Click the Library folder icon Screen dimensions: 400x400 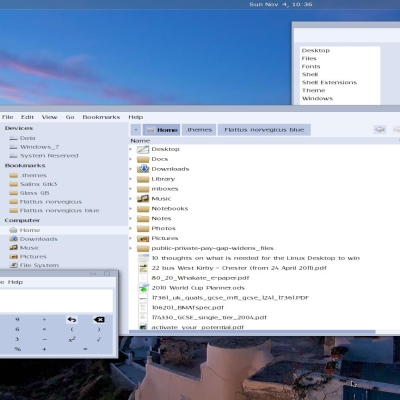tap(143, 179)
